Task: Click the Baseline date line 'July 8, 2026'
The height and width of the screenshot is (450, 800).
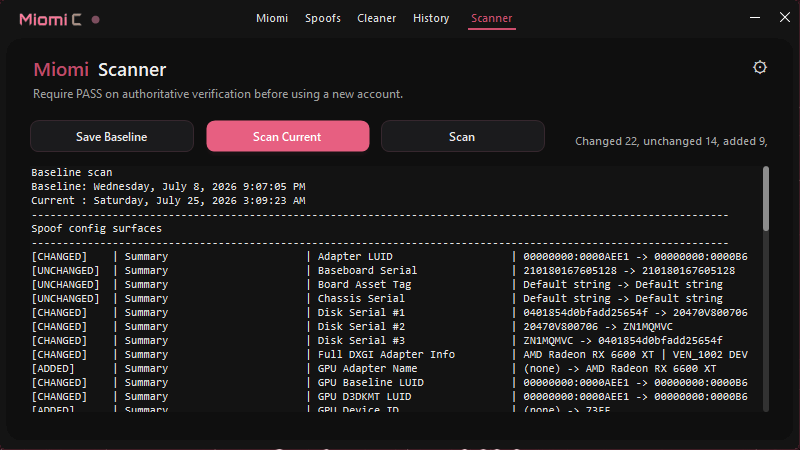Action: tap(168, 187)
